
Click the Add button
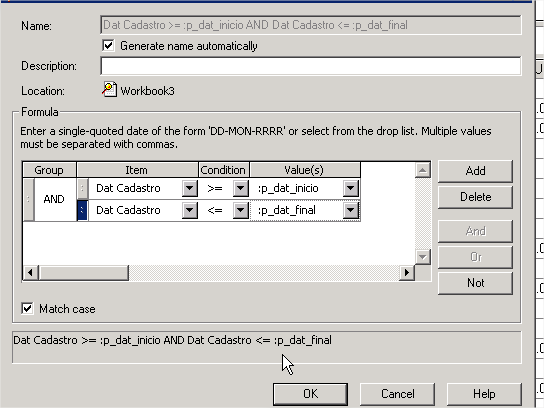coord(475,171)
